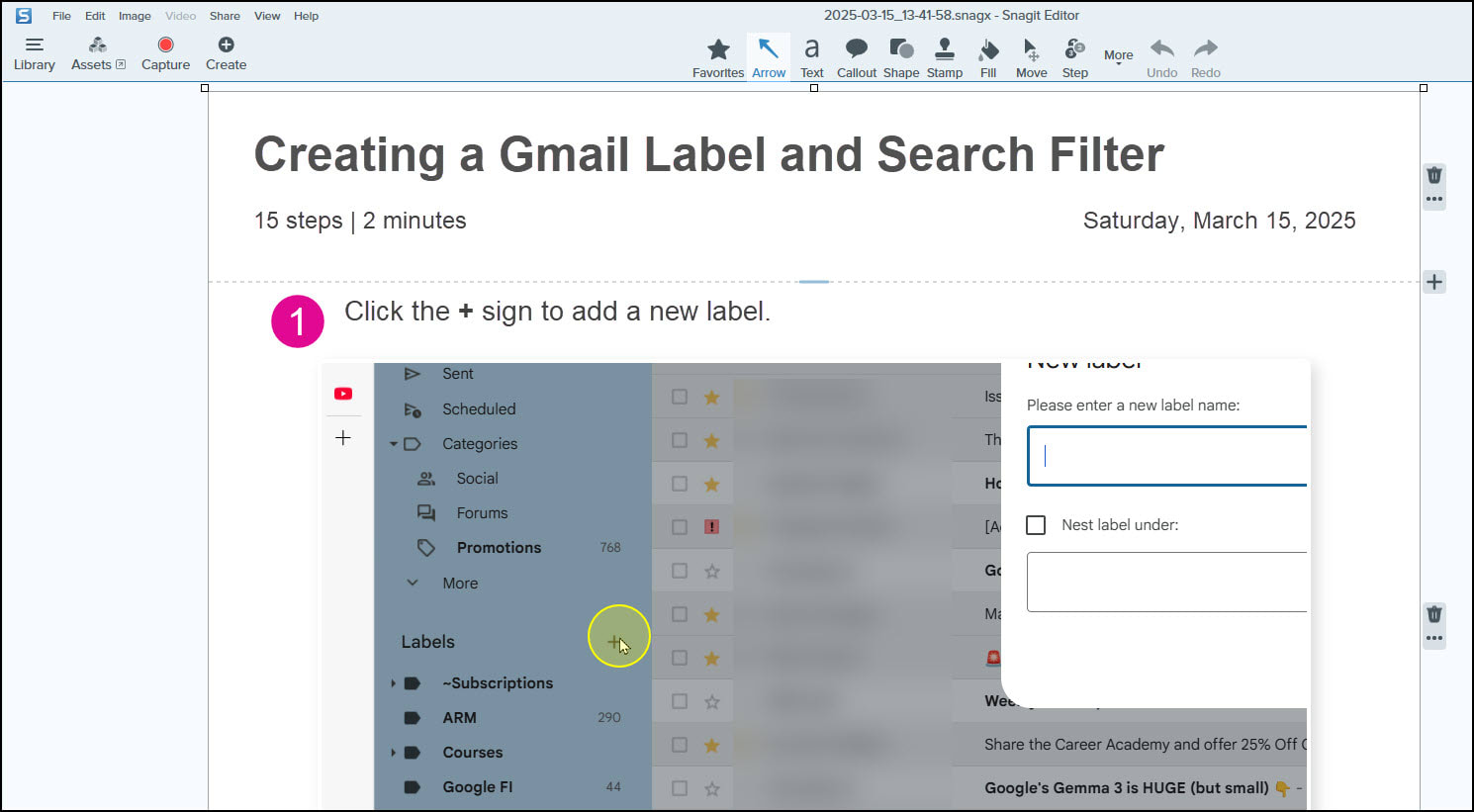
Task: Open the More tools dropdown
Action: [x=1118, y=55]
